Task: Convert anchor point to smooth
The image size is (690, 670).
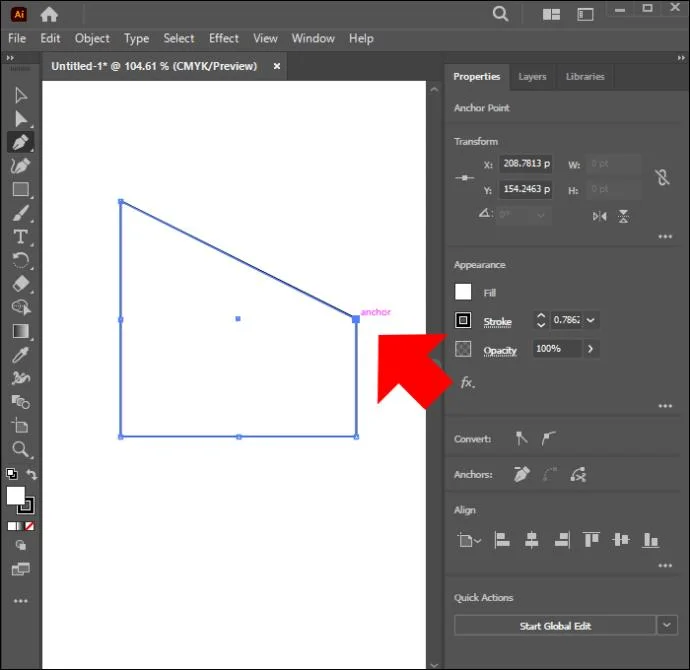Action: pyautogui.click(x=548, y=438)
